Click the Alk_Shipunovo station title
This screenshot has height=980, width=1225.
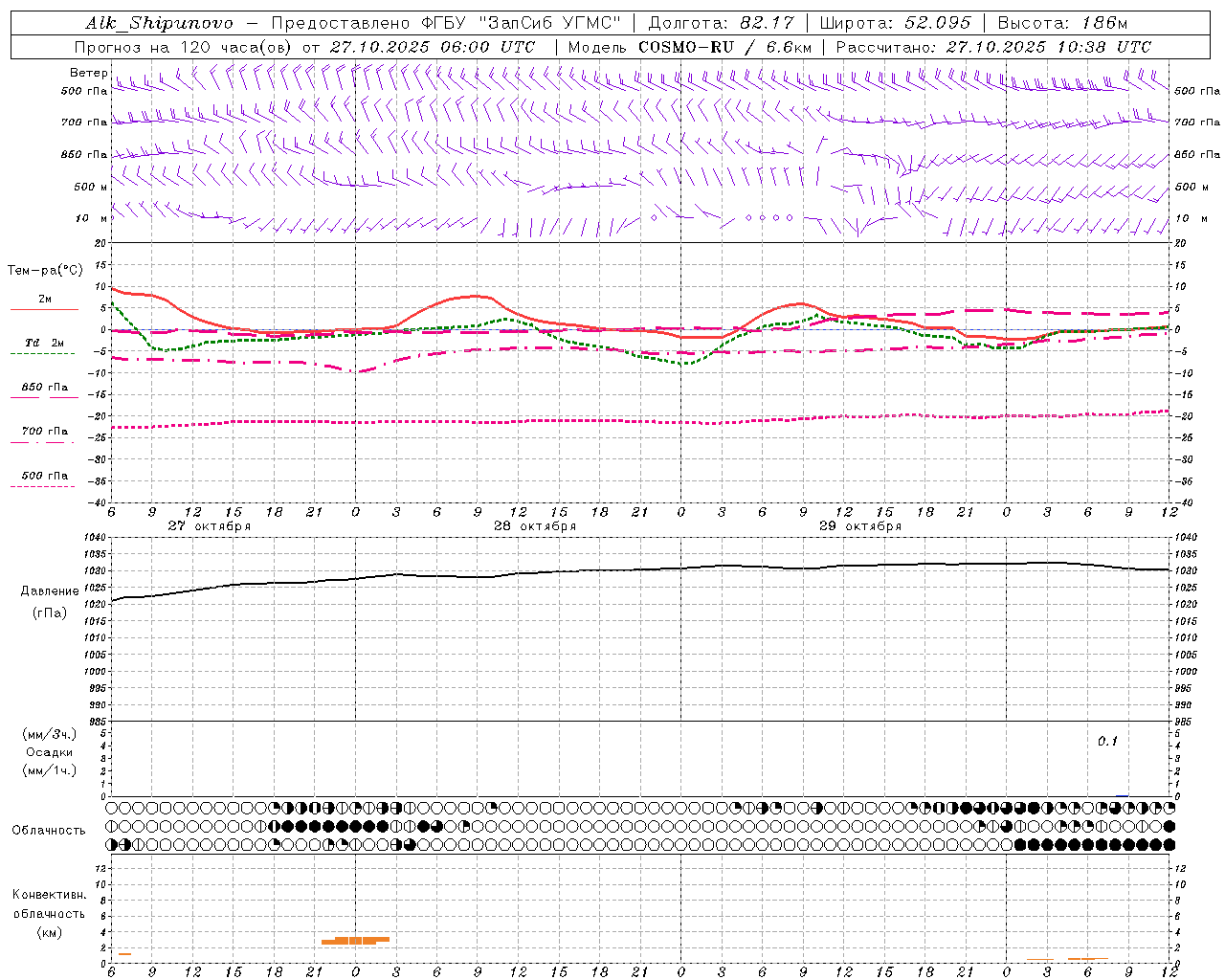point(159,23)
